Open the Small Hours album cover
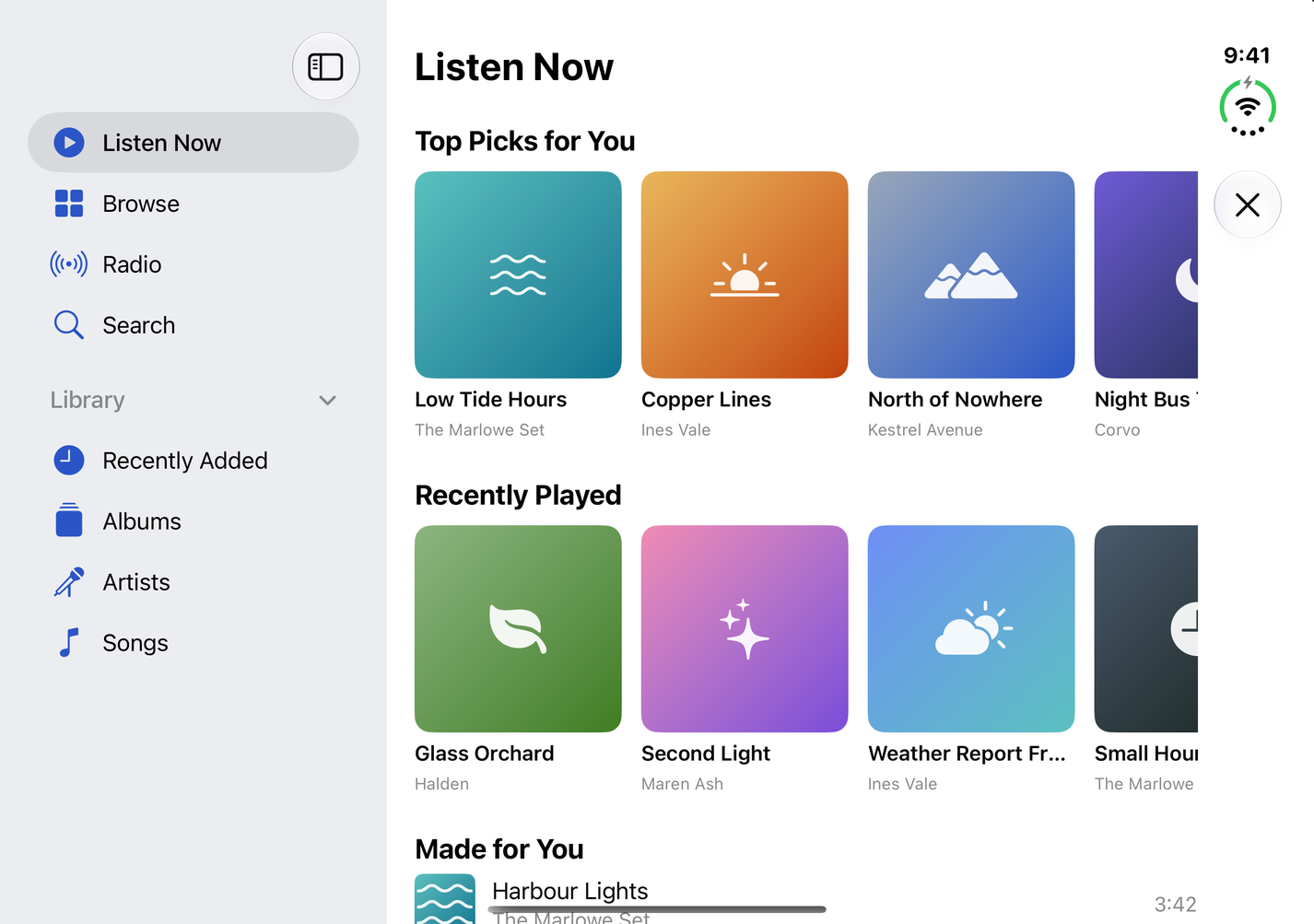1314x924 pixels. tap(1146, 629)
